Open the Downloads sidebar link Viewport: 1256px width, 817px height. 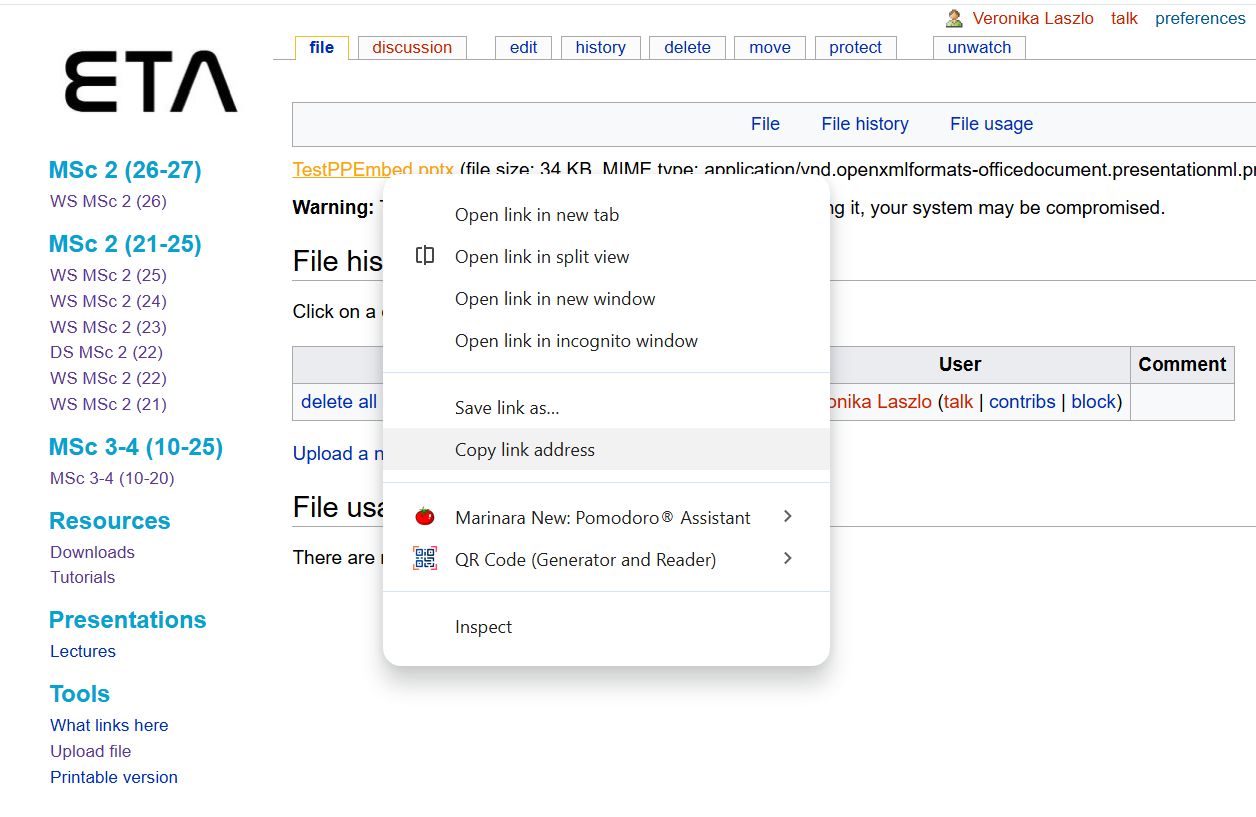[92, 552]
